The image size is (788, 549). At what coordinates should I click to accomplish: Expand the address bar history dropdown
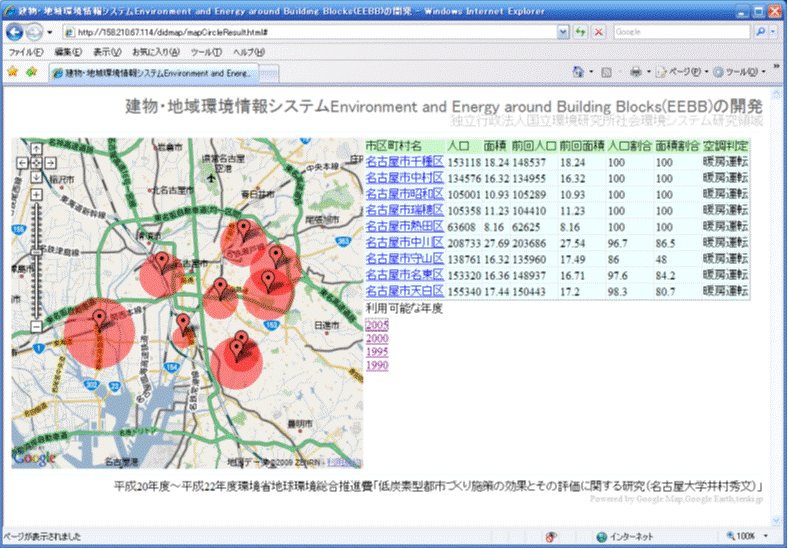(563, 32)
